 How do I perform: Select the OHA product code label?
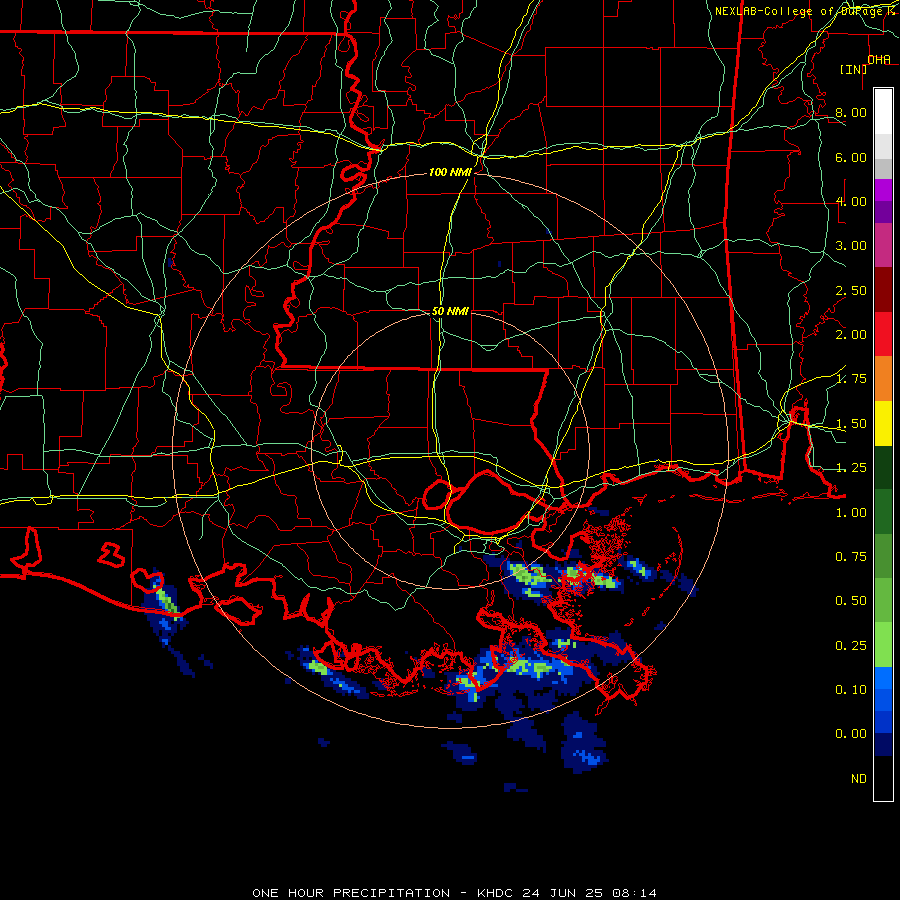(x=879, y=59)
